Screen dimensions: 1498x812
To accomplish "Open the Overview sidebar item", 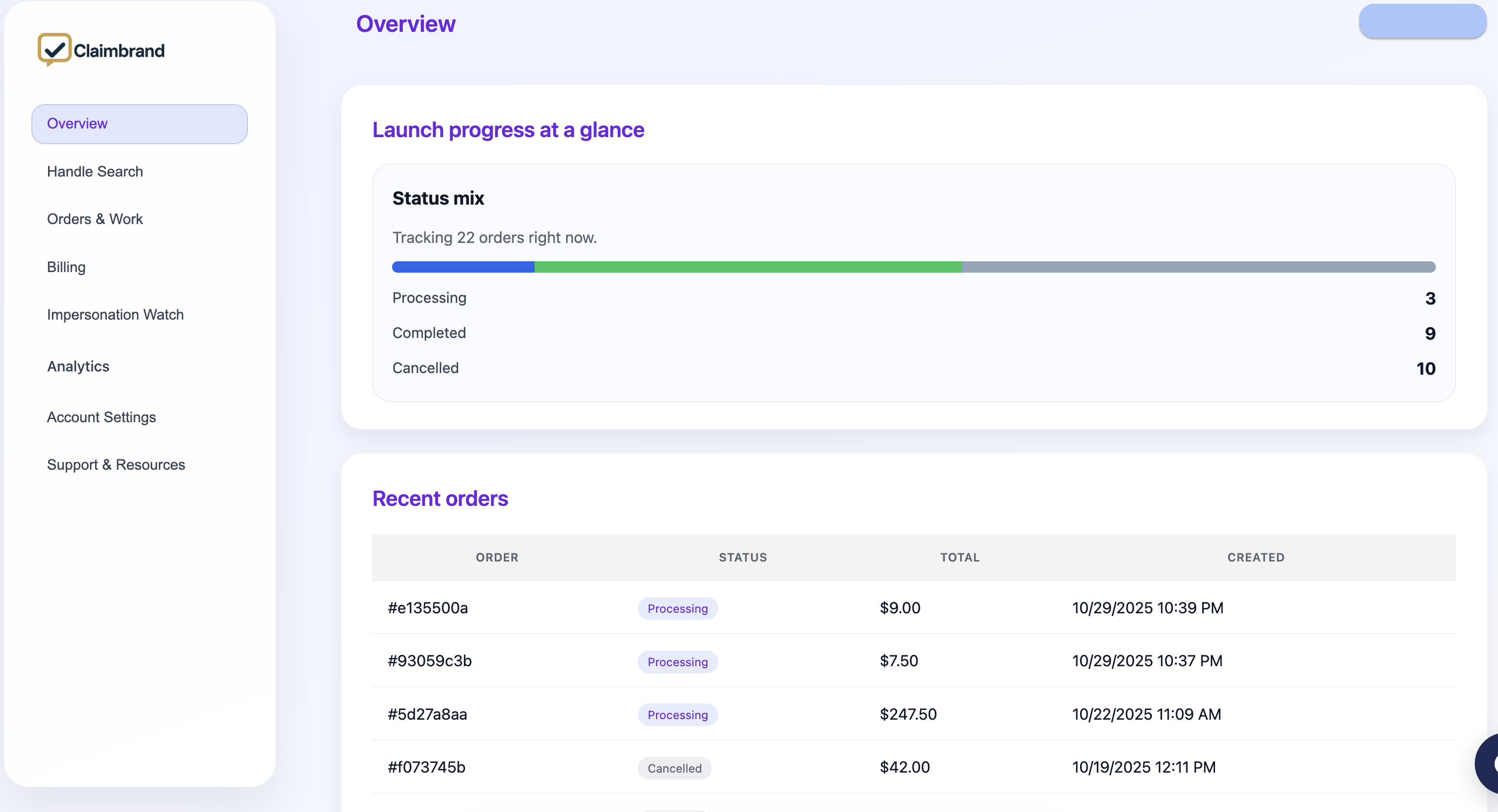I will [139, 124].
